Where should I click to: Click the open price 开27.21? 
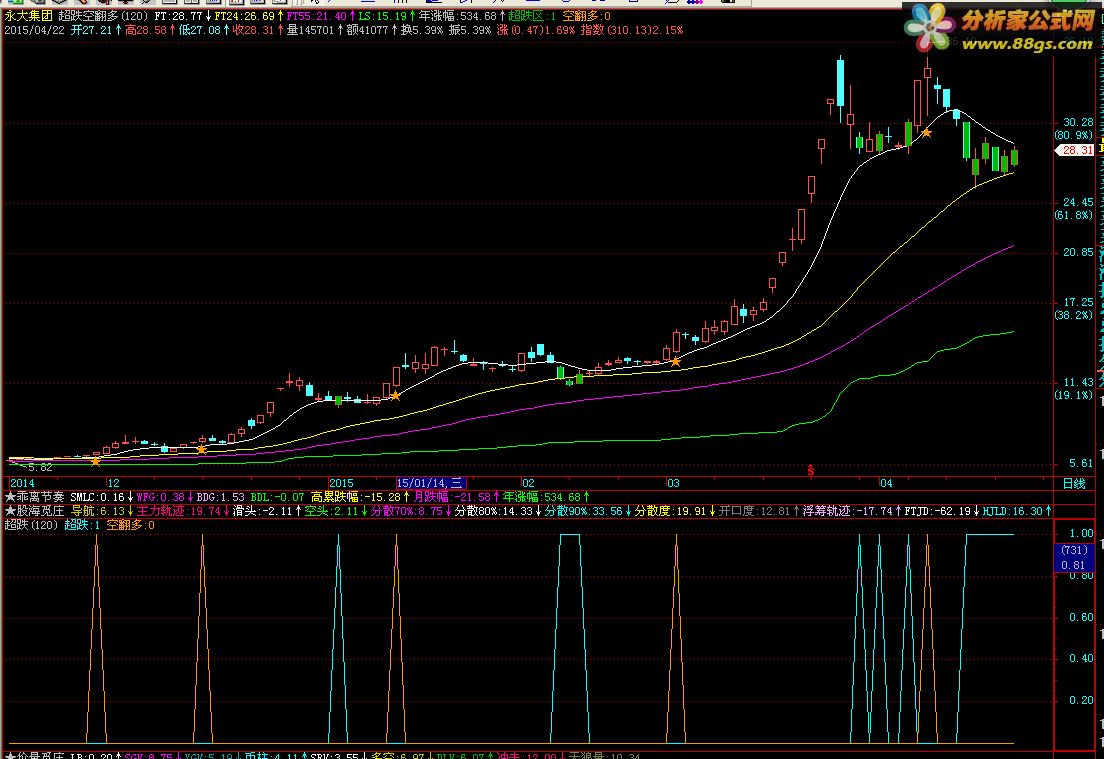pyautogui.click(x=92, y=30)
